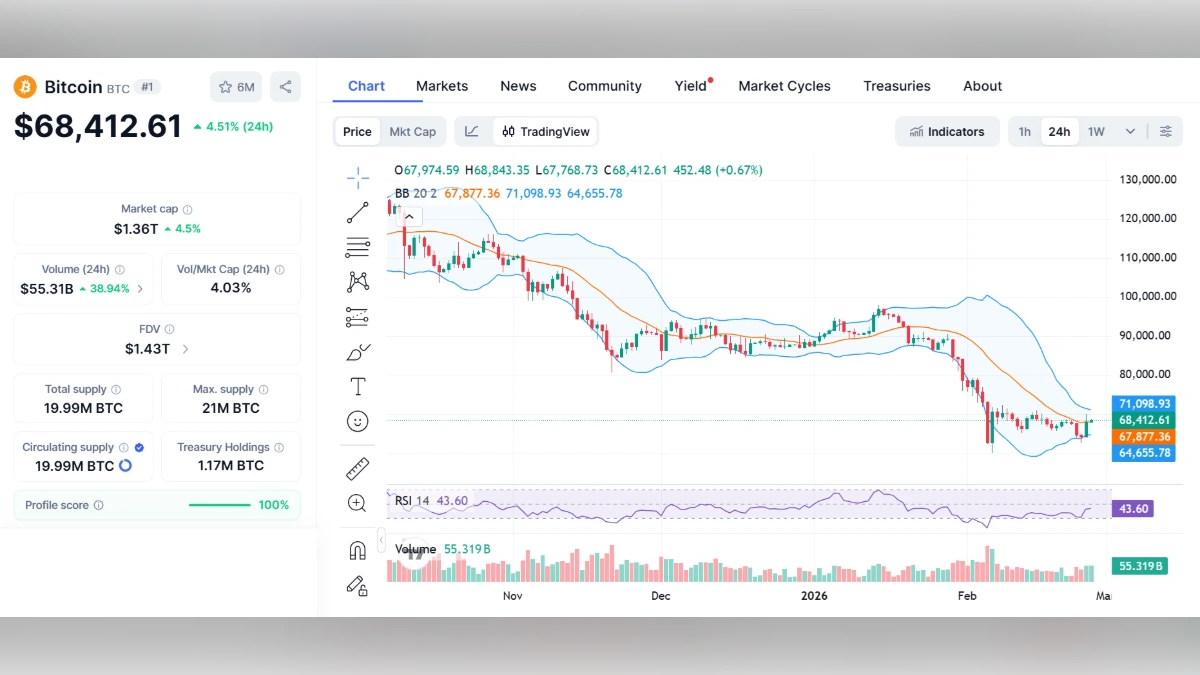Open the XABCD pattern tool
Screen dimensions: 1200x675
[x=357, y=281]
